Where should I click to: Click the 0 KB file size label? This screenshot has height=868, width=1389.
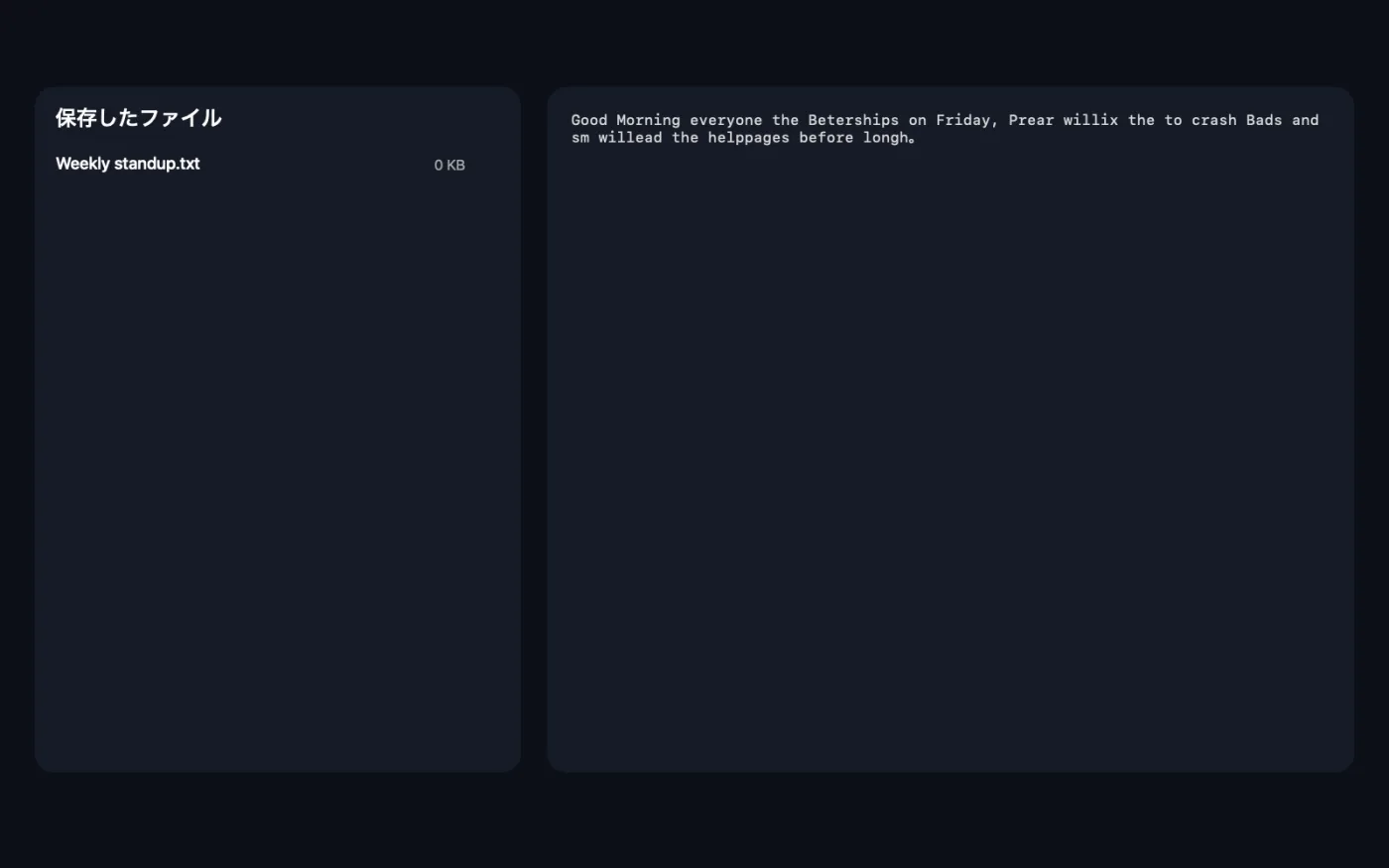coord(449,166)
